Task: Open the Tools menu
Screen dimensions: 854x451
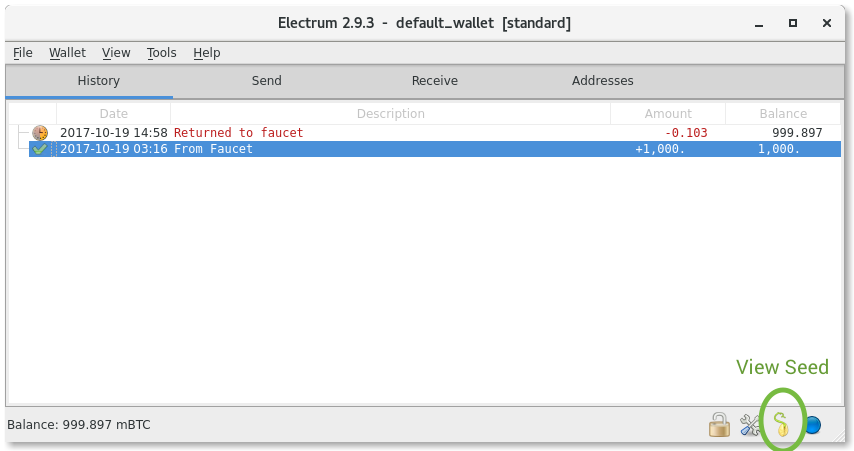Action: 161,53
